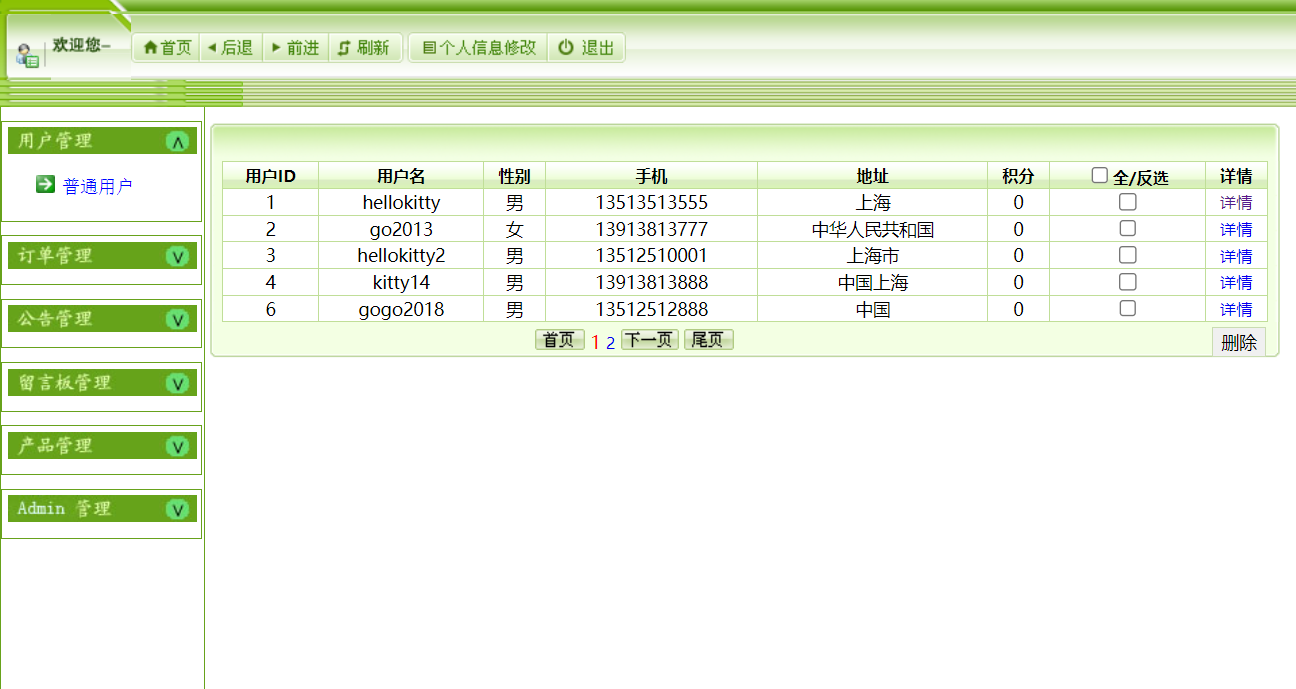Go to page 2 link
Viewport: 1296px width, 689px height.
pyautogui.click(x=610, y=343)
